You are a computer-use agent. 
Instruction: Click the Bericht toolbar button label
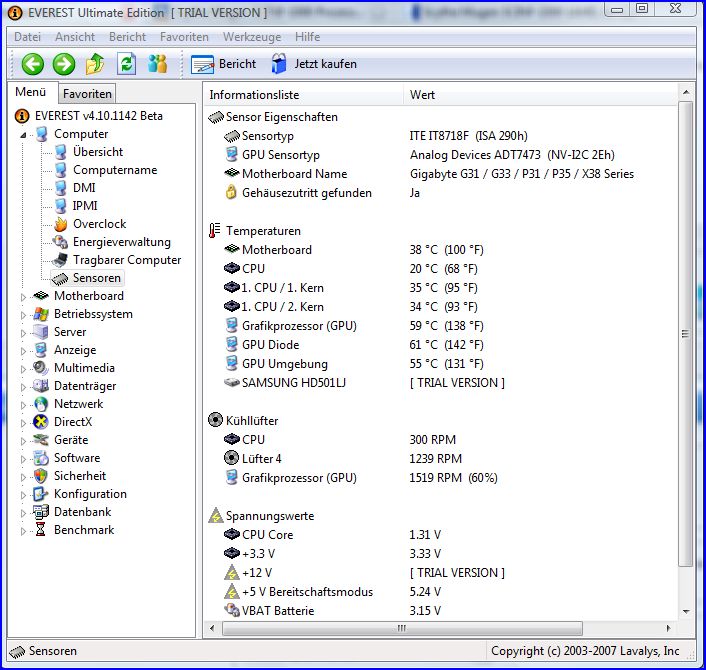tap(237, 64)
